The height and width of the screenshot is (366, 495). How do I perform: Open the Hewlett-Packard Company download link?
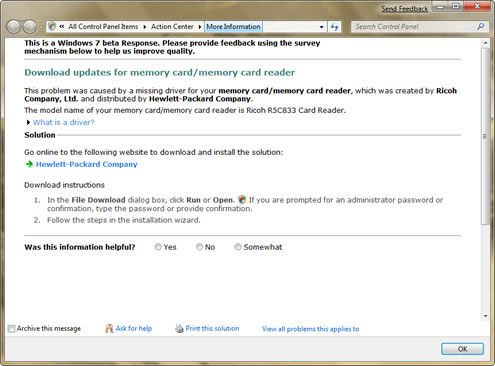(x=87, y=164)
